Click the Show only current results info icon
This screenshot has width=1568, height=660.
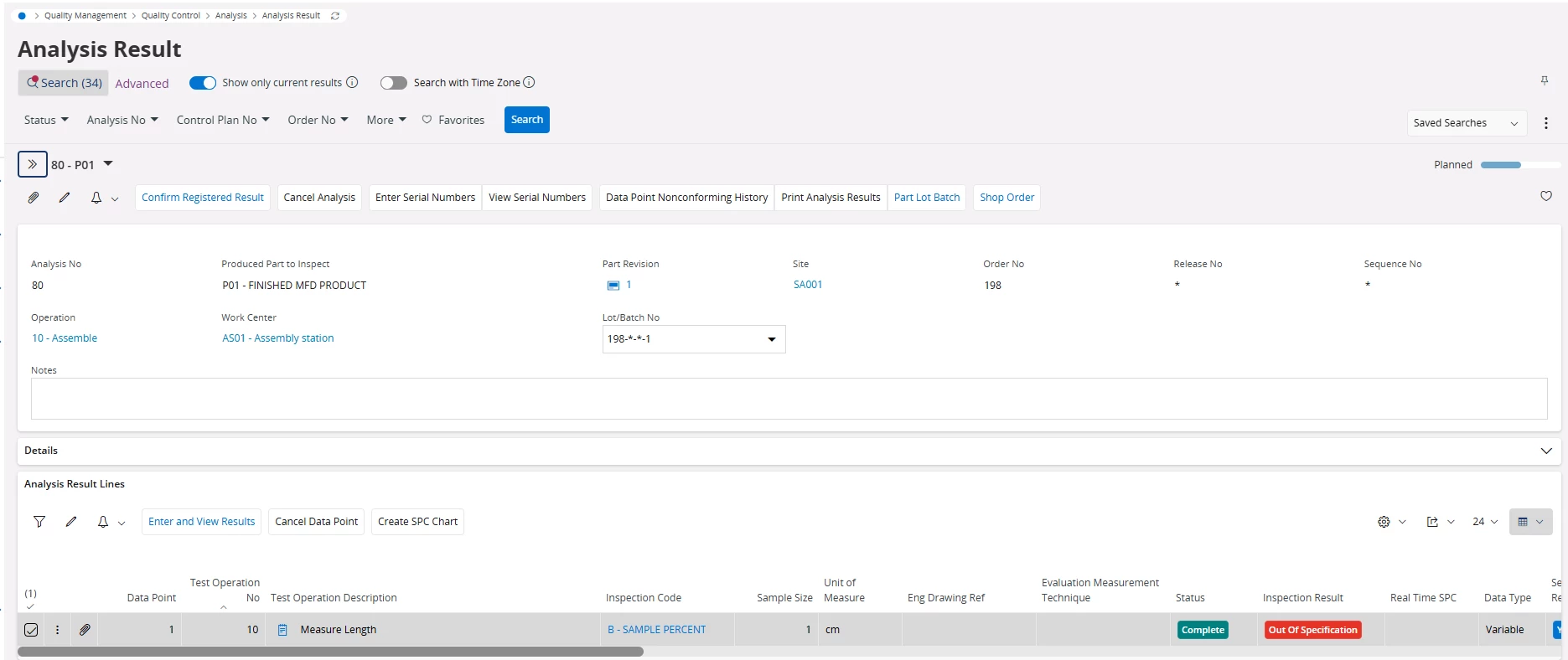pyautogui.click(x=352, y=82)
